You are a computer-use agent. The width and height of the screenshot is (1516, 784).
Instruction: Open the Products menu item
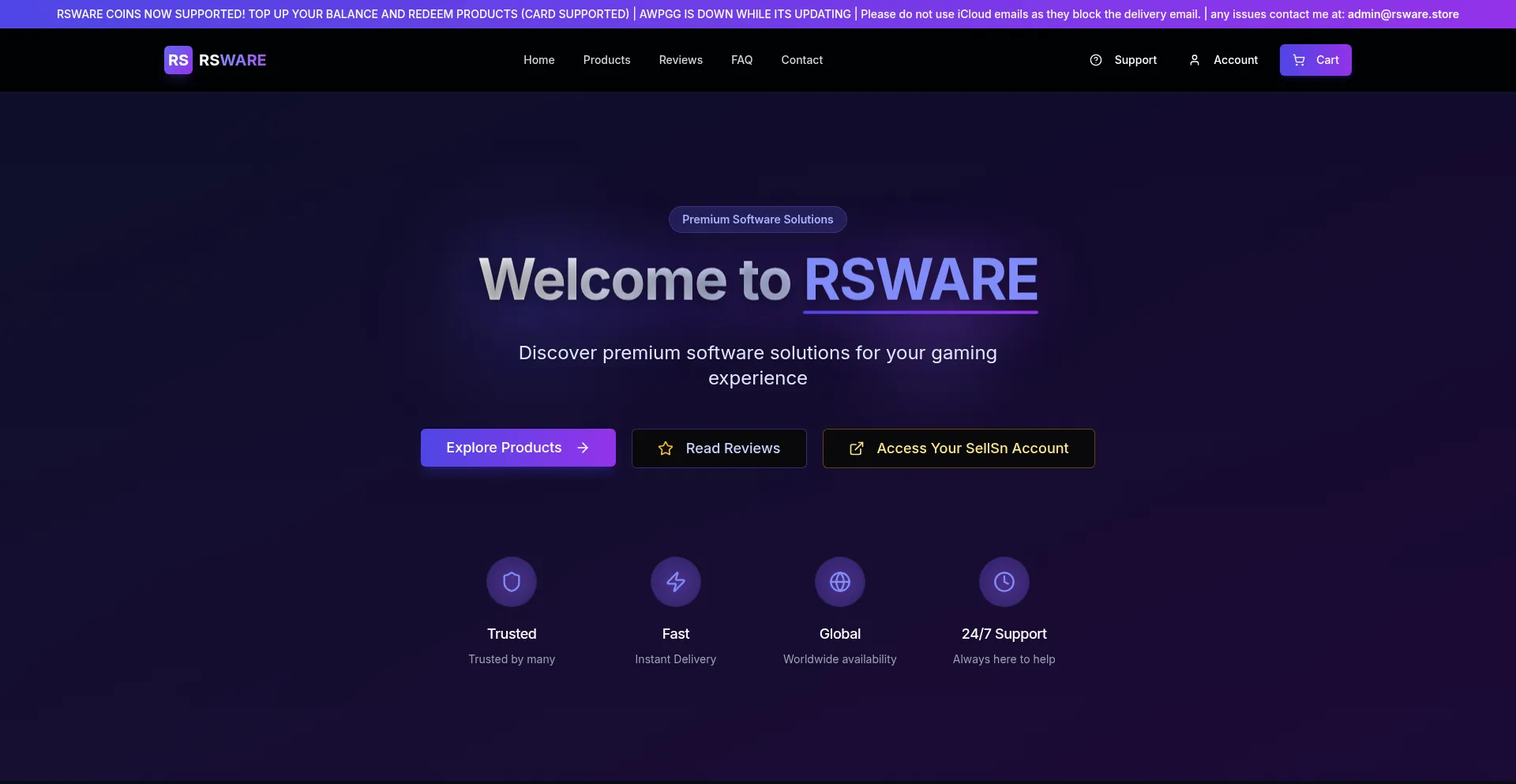606,60
